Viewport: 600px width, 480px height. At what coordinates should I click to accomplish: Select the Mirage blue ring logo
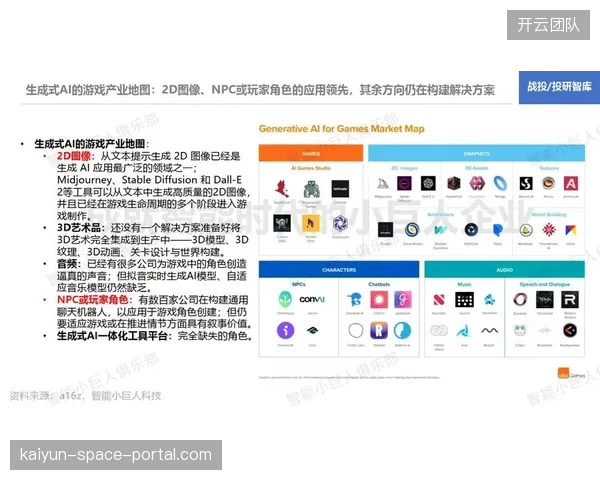(x=500, y=183)
